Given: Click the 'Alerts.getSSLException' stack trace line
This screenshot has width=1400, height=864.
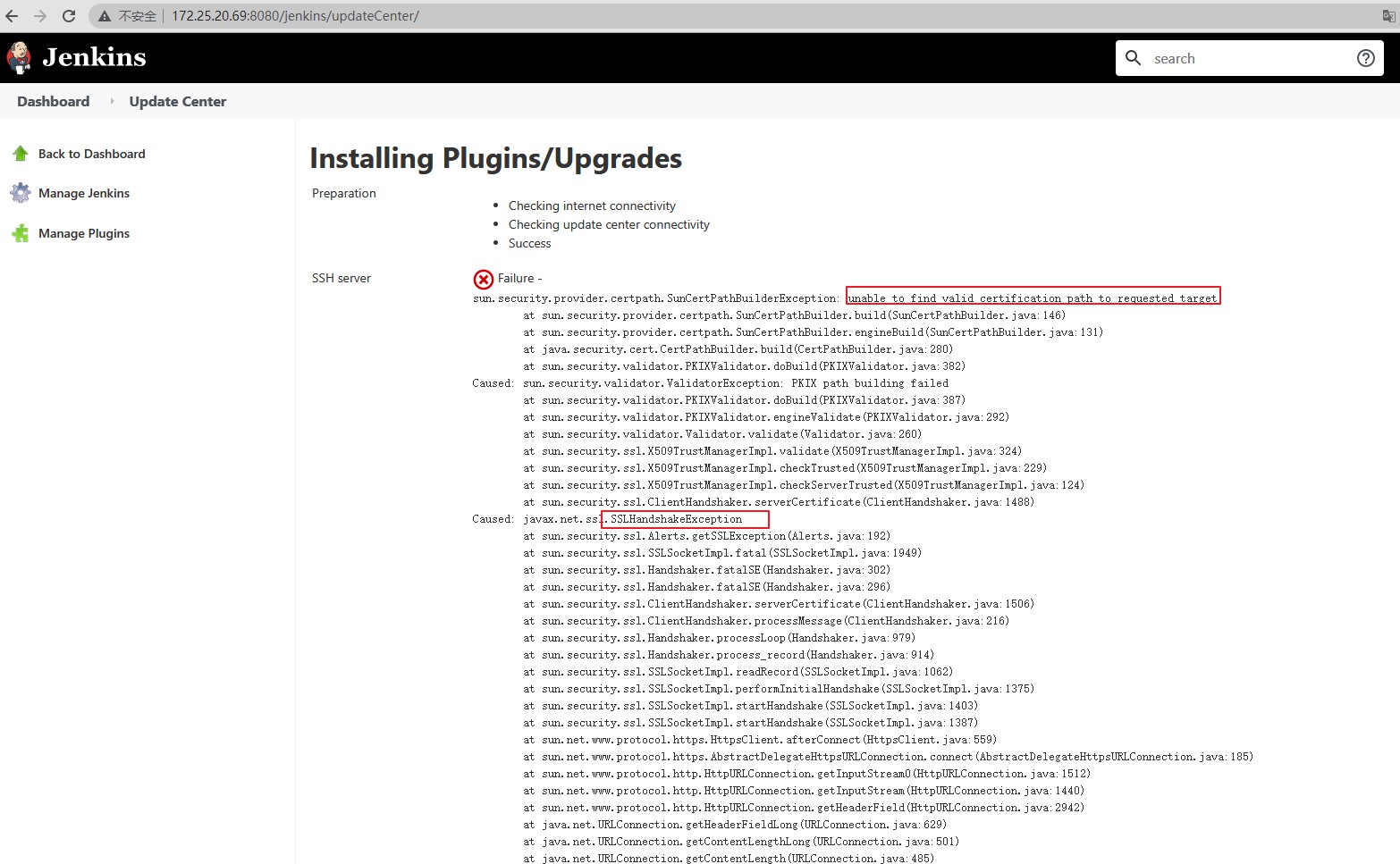Looking at the screenshot, I should [x=707, y=536].
